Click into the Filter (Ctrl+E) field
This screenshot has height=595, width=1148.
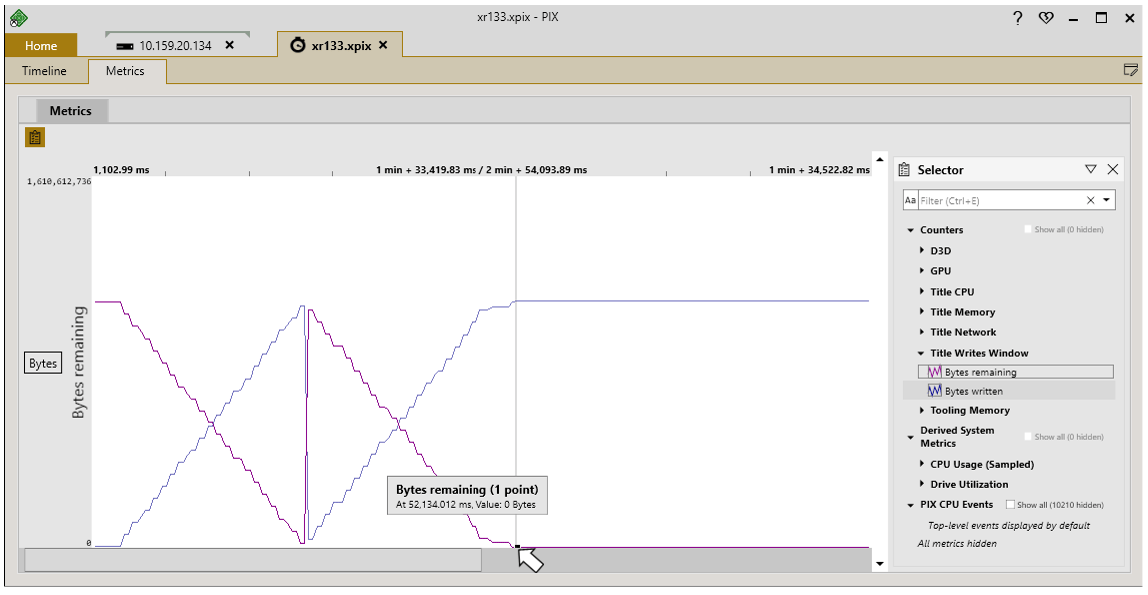[1000, 200]
